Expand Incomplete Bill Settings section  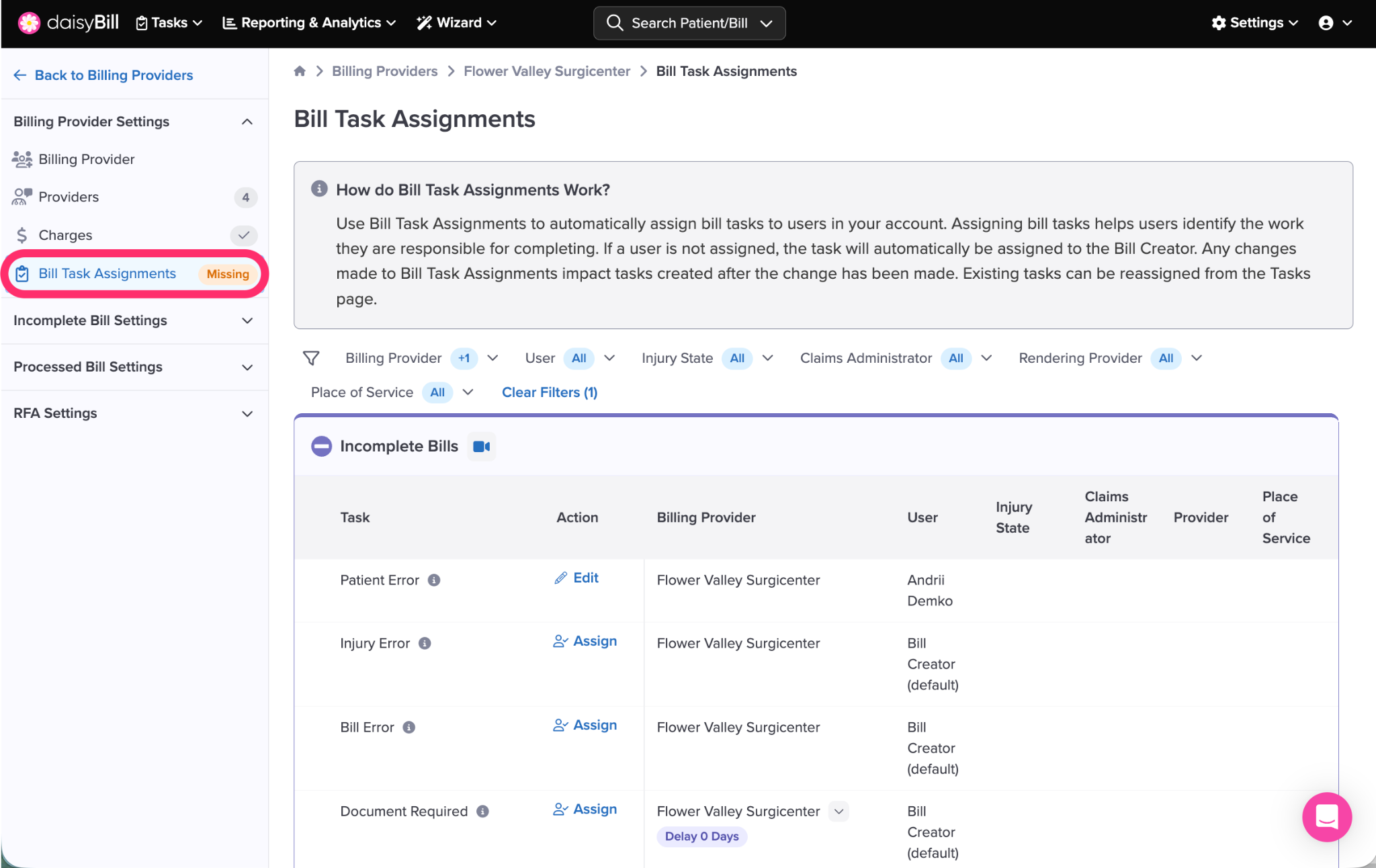click(x=247, y=321)
